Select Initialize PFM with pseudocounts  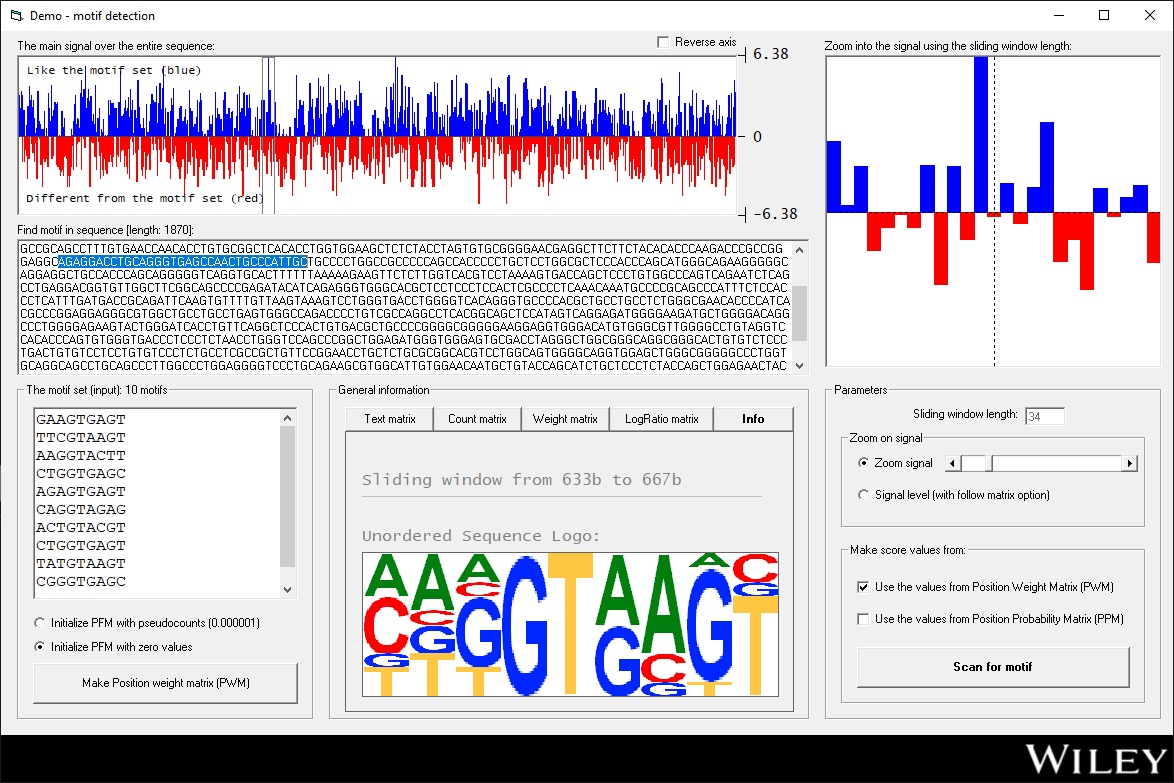(x=40, y=623)
